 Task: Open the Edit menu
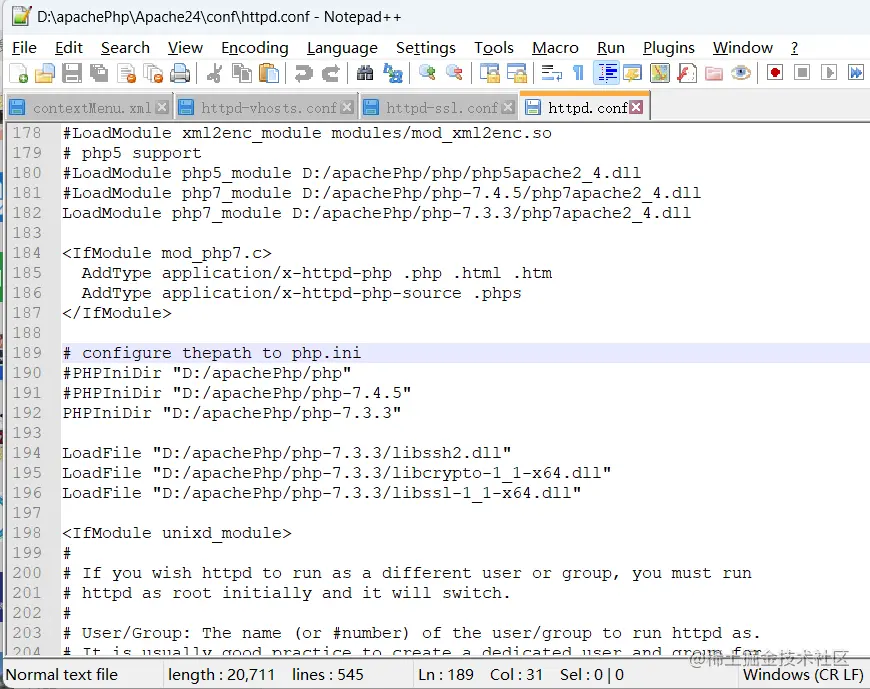(69, 48)
